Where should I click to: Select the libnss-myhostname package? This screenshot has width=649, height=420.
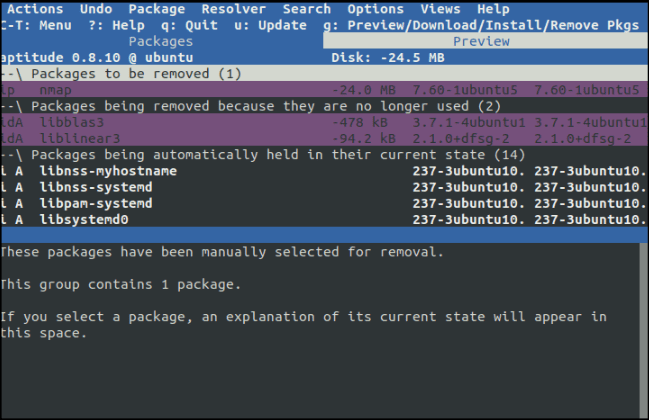click(108, 171)
